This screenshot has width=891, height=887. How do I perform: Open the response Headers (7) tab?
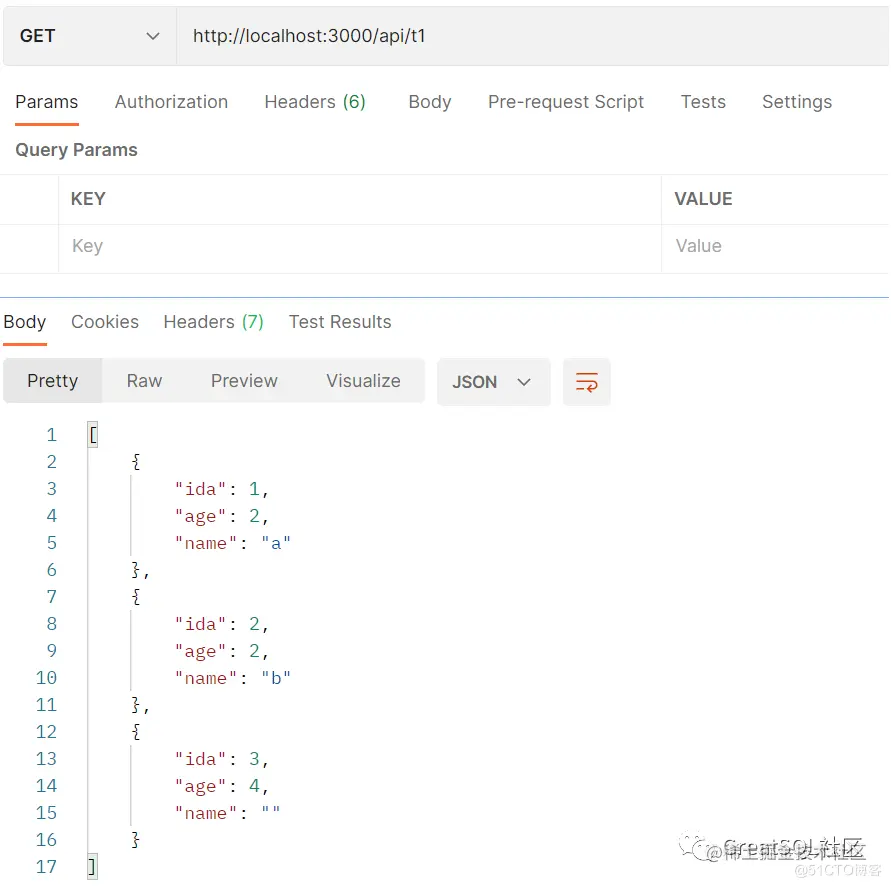pos(213,322)
